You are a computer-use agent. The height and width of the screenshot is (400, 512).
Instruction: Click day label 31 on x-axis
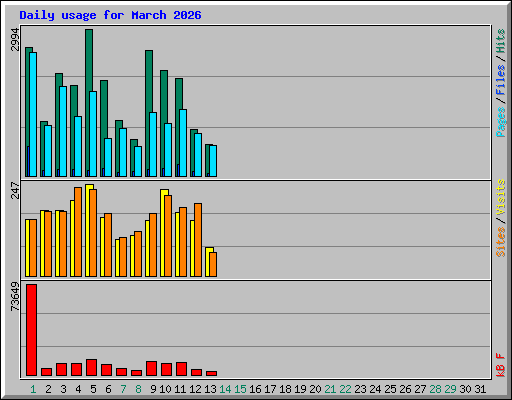480,389
